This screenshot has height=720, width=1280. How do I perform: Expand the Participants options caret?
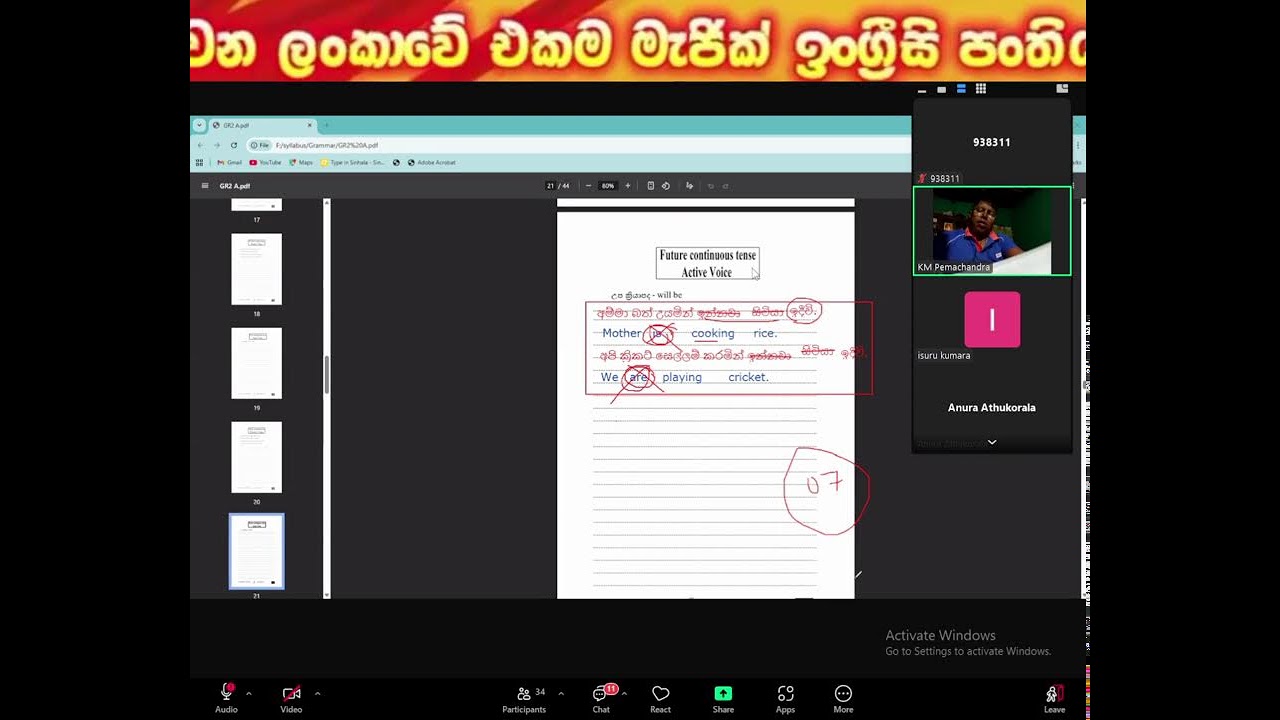[x=561, y=693]
